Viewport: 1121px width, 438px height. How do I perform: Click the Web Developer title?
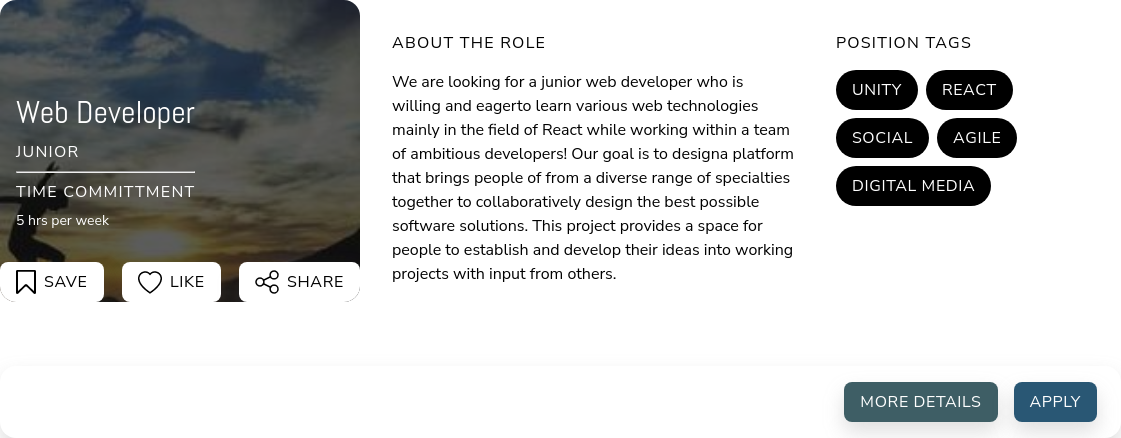pos(105,113)
